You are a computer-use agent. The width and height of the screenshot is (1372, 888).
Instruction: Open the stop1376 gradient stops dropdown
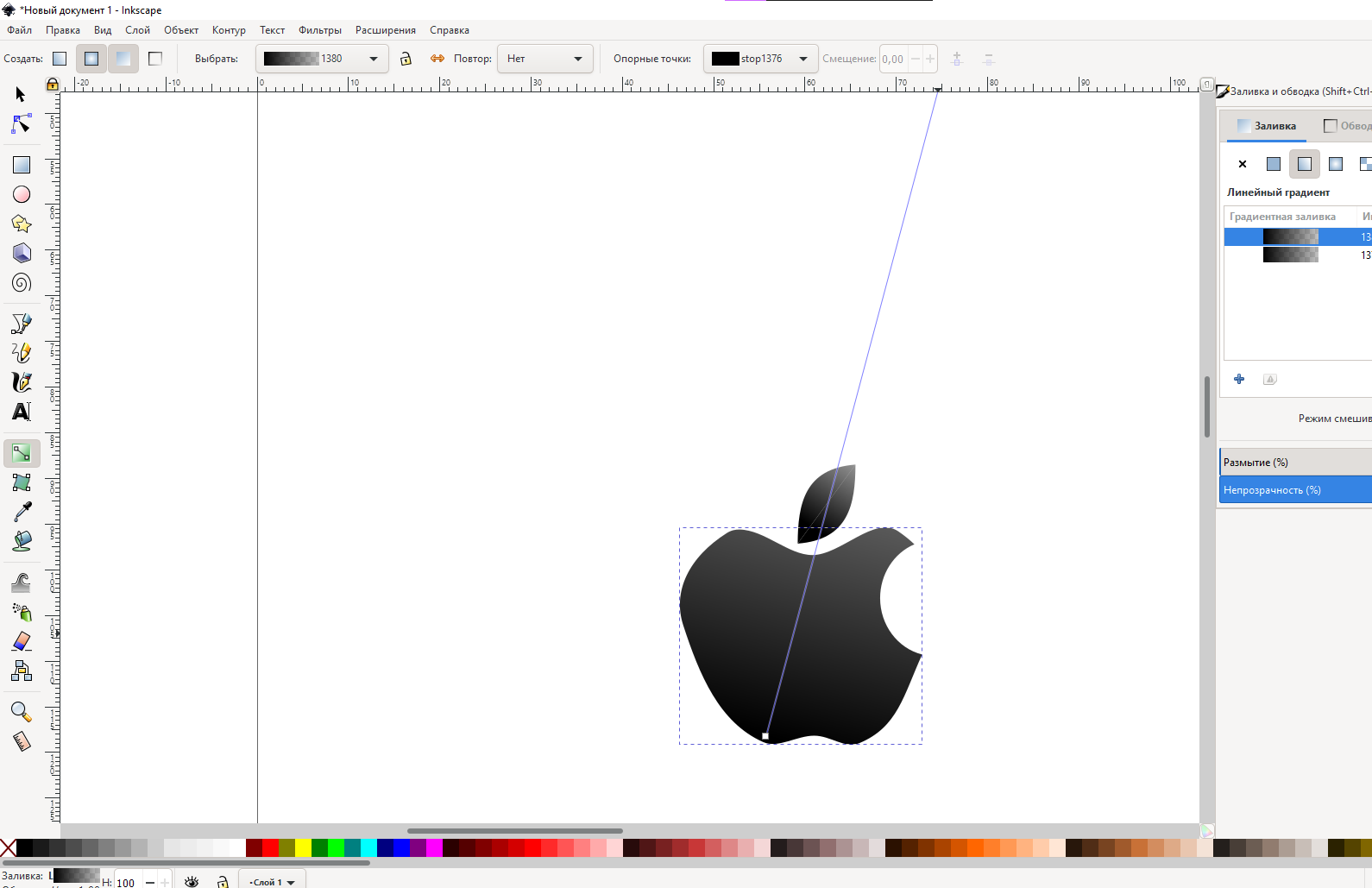(x=760, y=59)
